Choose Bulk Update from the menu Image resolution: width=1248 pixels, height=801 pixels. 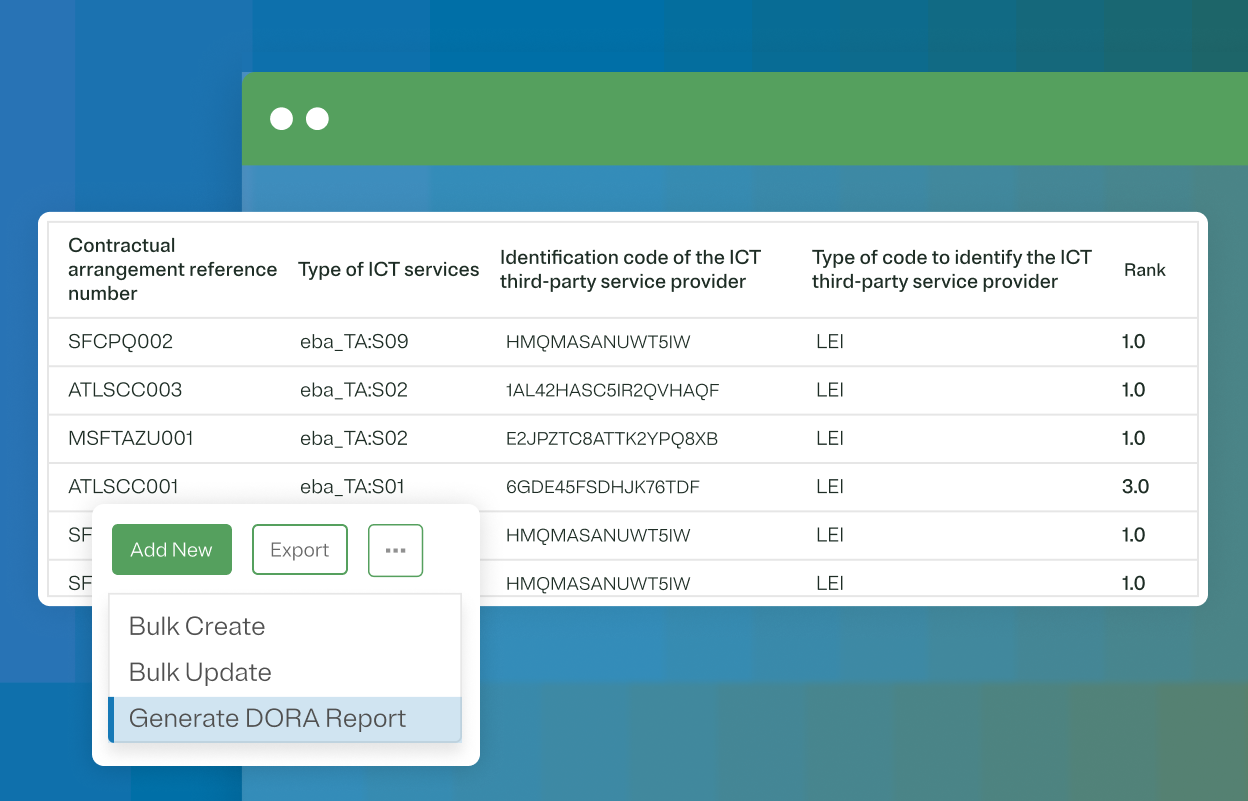click(x=198, y=672)
